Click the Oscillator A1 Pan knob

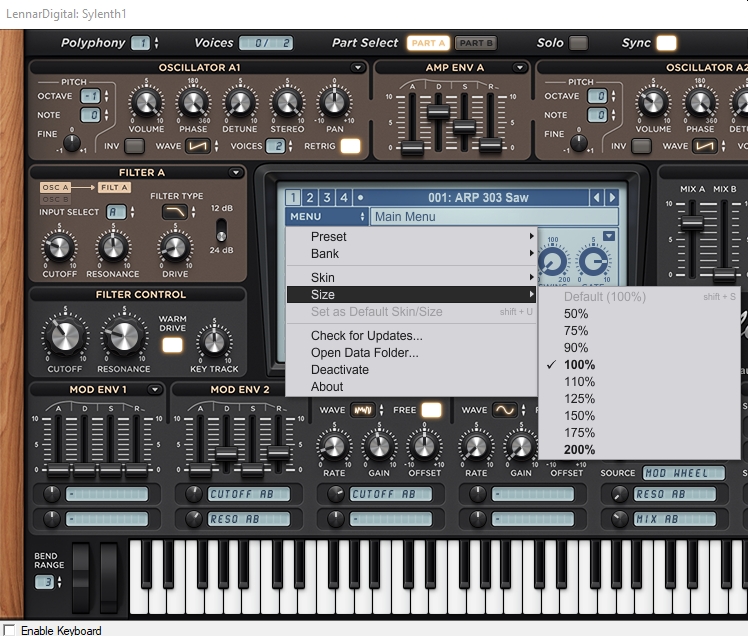[334, 102]
